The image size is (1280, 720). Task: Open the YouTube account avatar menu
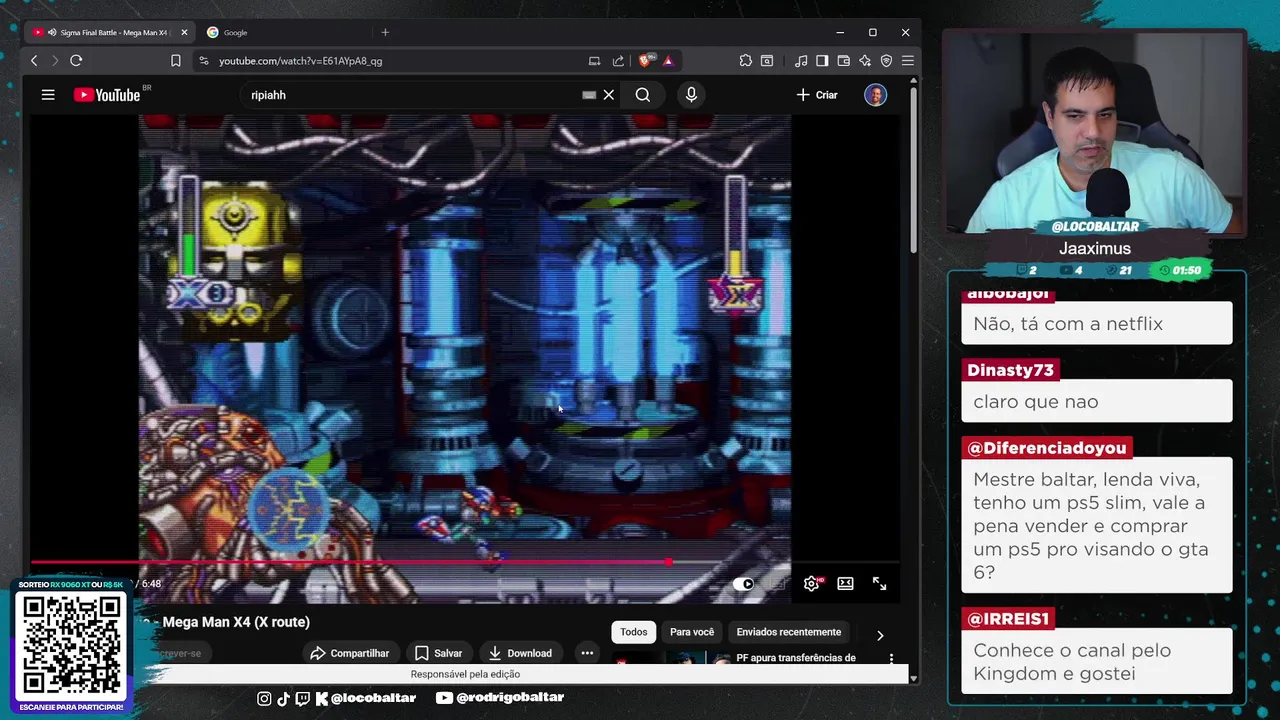coord(876,95)
